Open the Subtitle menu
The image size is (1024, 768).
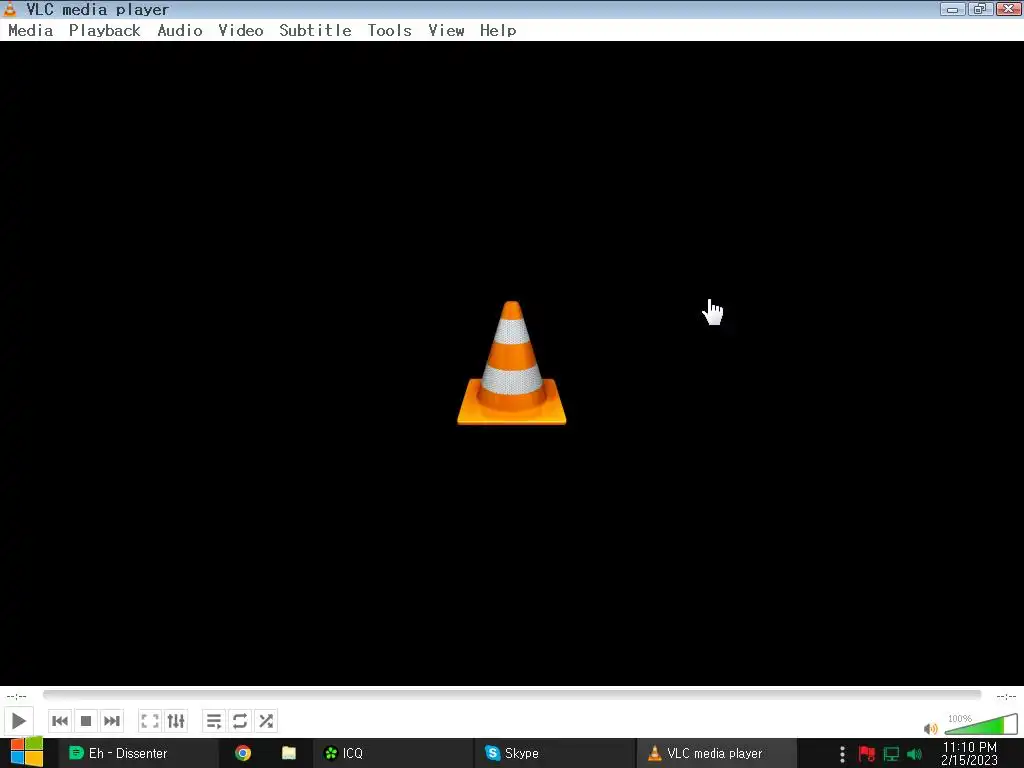315,31
